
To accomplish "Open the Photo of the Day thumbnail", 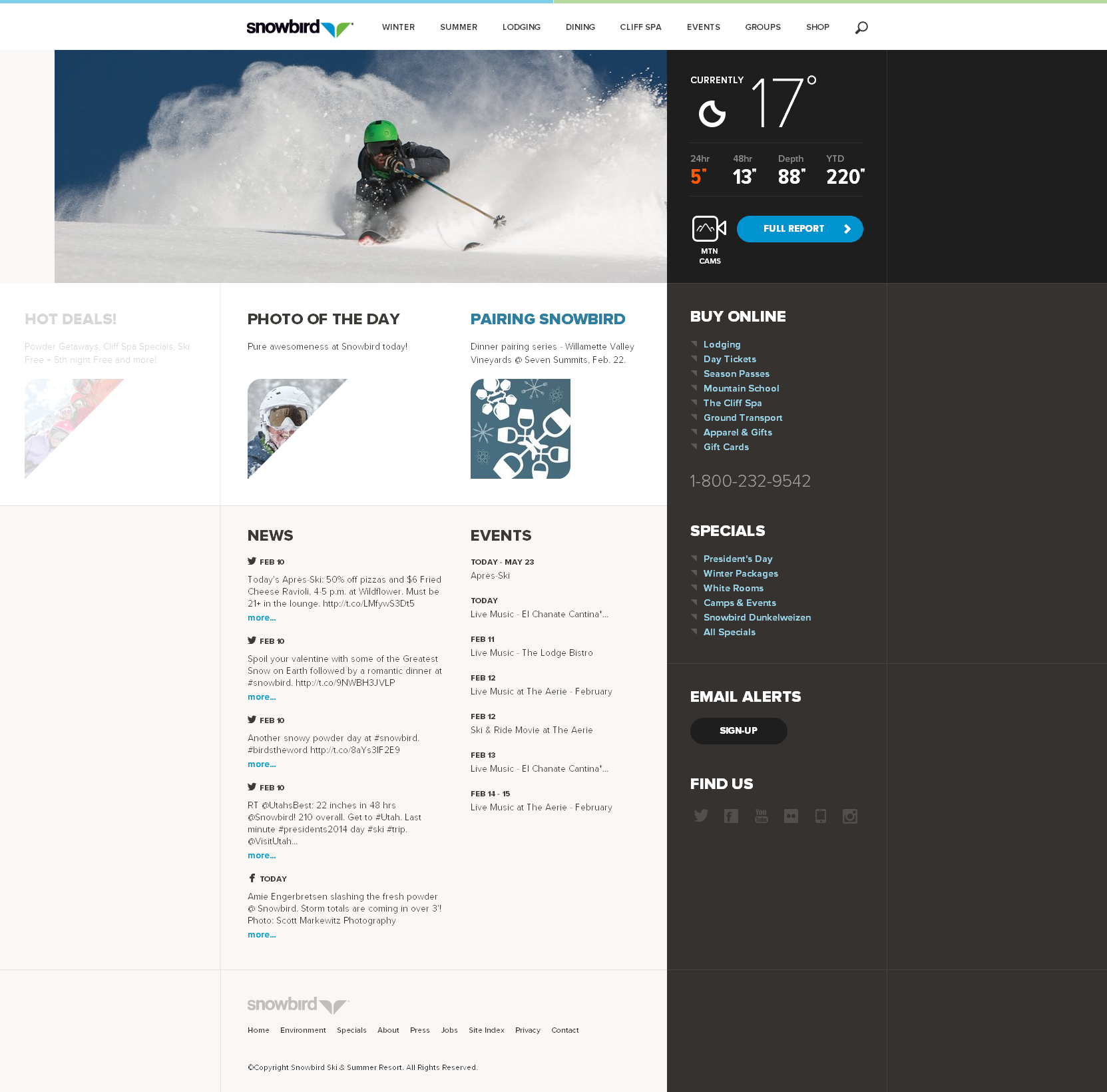I will 298,429.
